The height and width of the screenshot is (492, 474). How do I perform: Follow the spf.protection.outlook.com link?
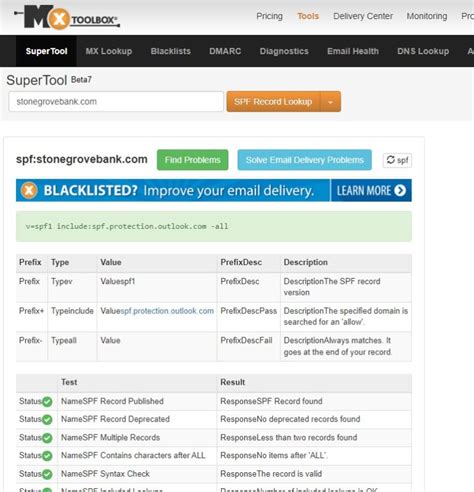pos(167,311)
